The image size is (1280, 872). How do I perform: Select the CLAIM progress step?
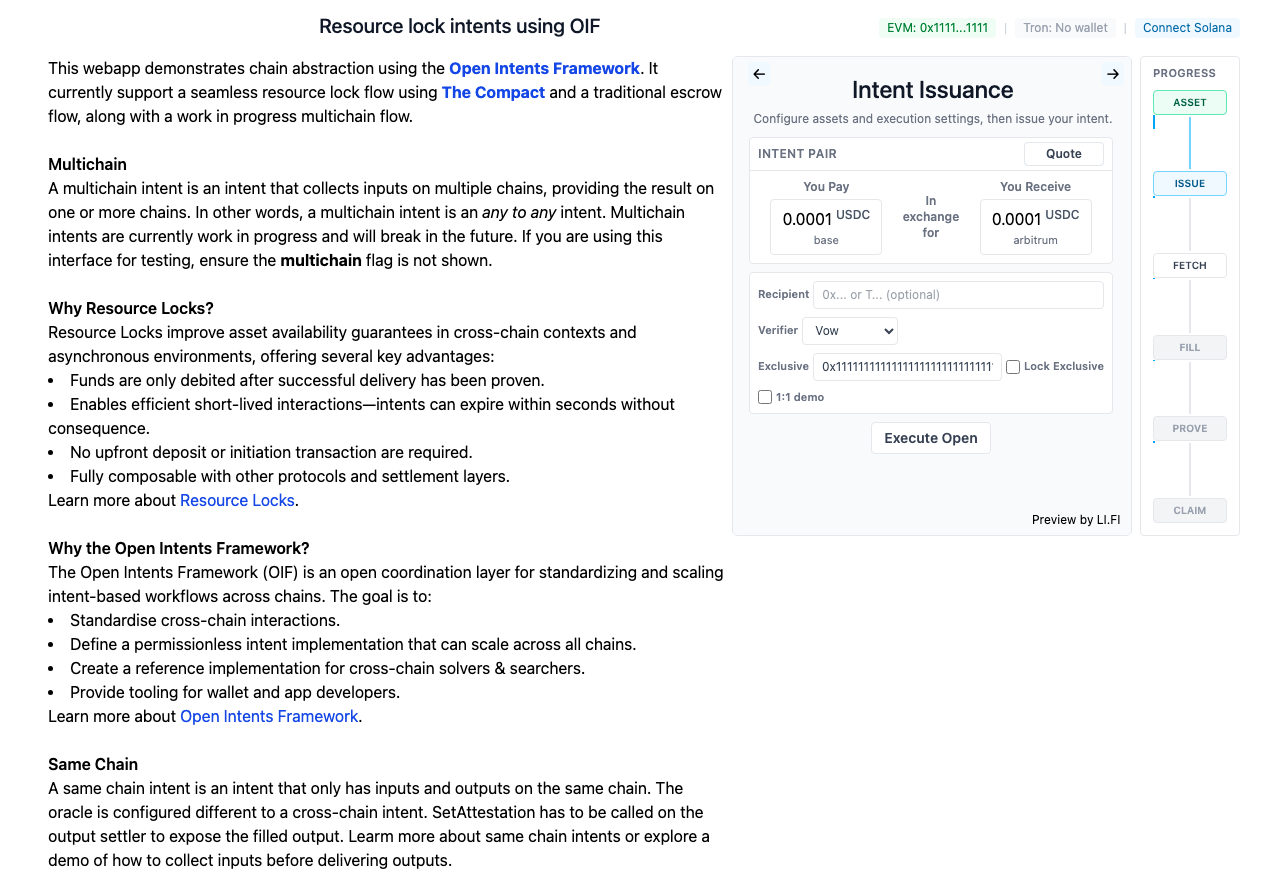click(1190, 510)
